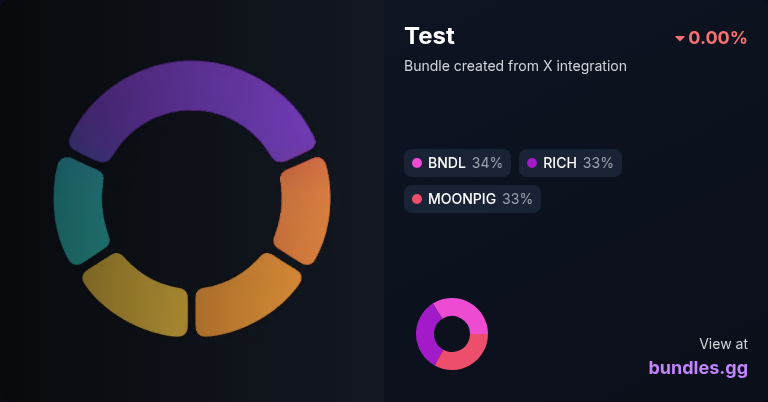Click the 'View at' label text

(x=723, y=344)
